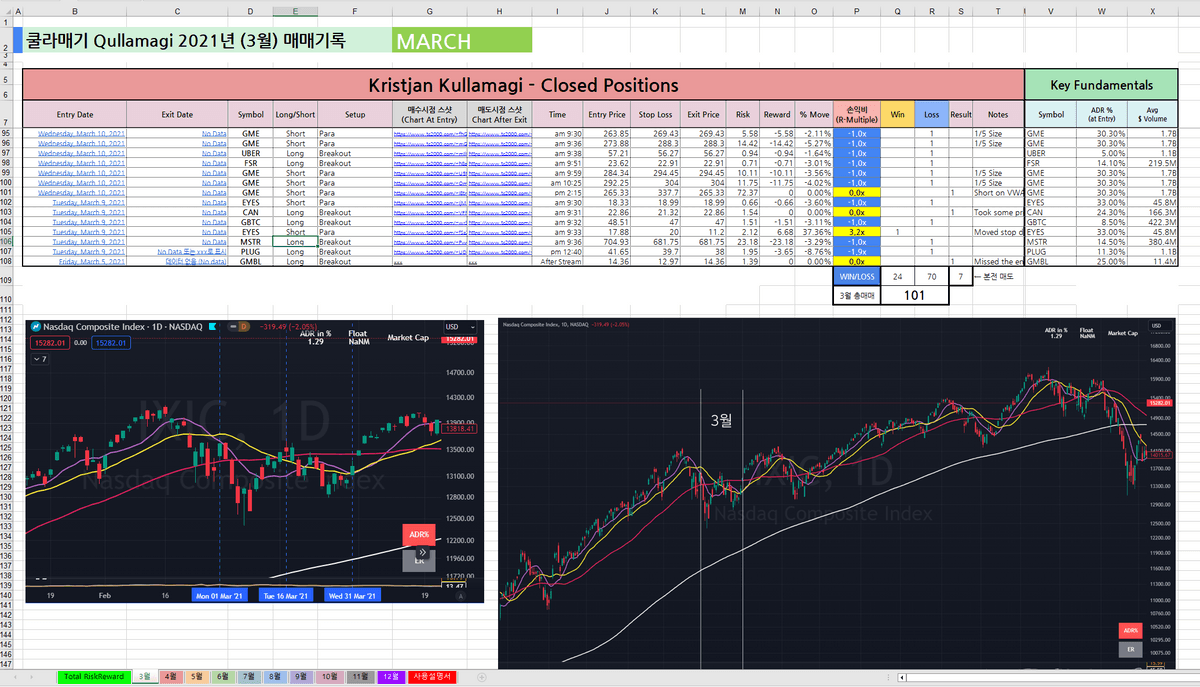Image resolution: width=1200 pixels, height=687 pixels.
Task: Click the double-chevron icon beside ADR% in left chart
Action: [x=422, y=551]
